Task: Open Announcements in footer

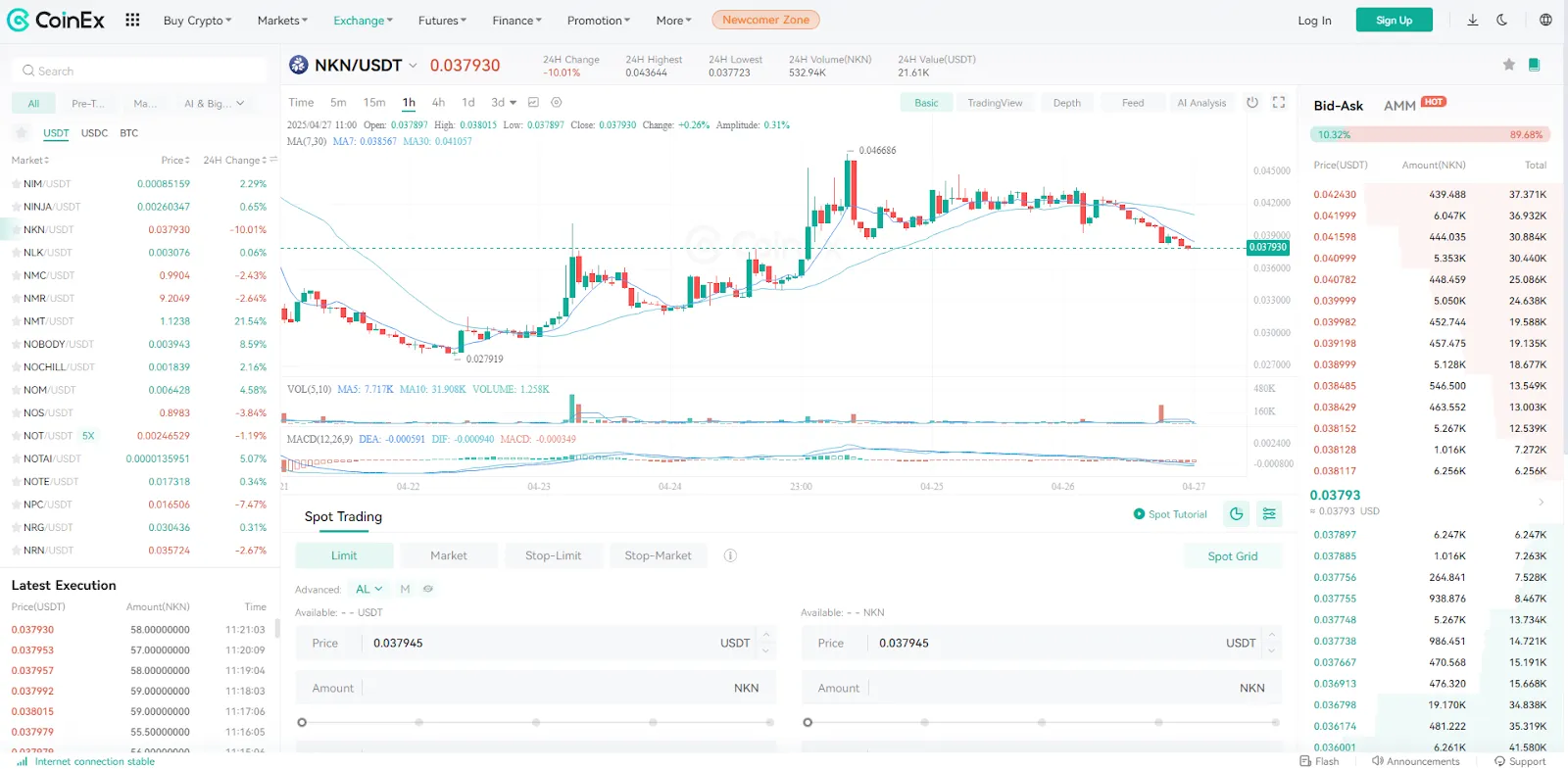Action: coord(1416,761)
